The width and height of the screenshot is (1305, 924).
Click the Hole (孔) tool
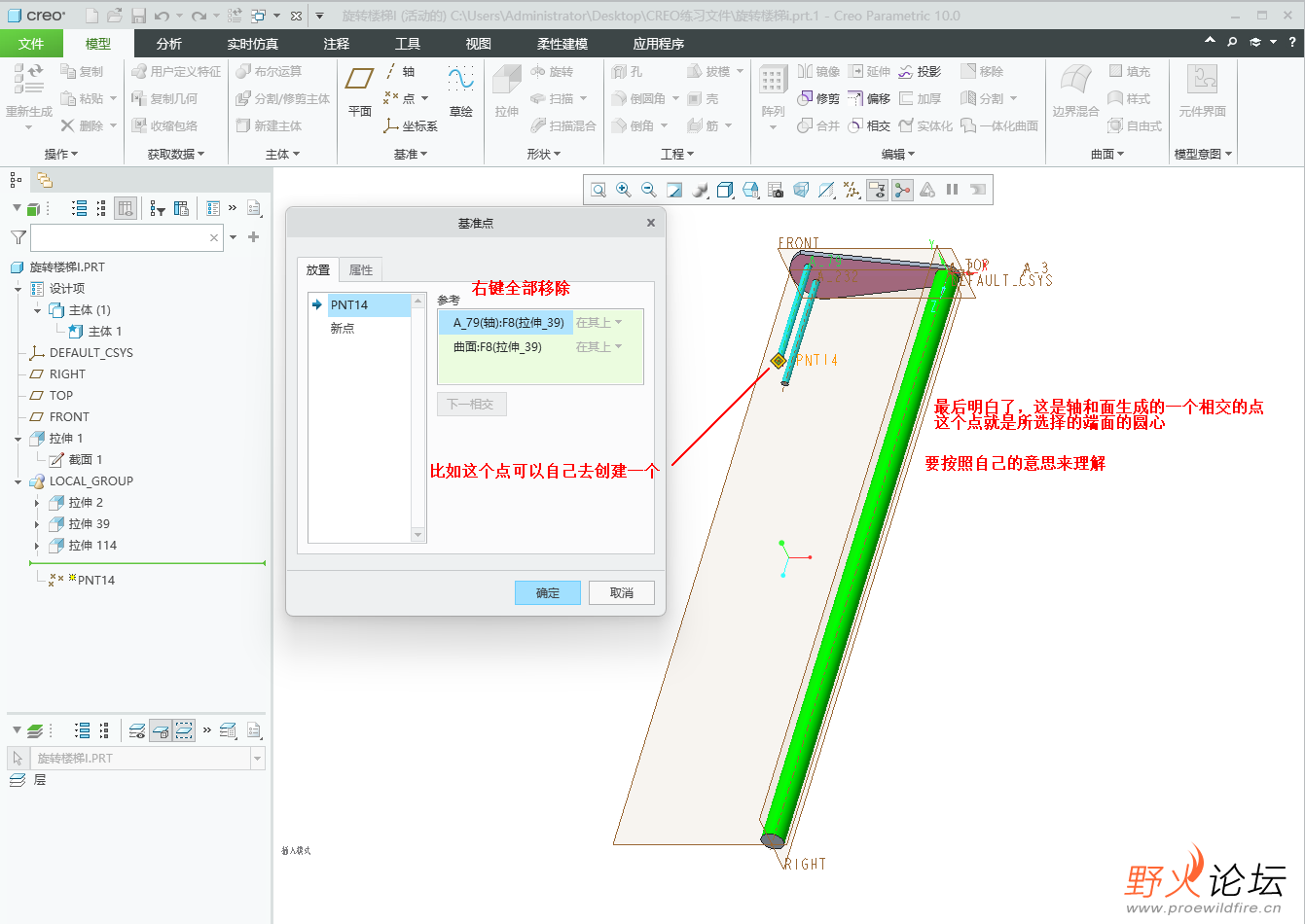pos(627,72)
